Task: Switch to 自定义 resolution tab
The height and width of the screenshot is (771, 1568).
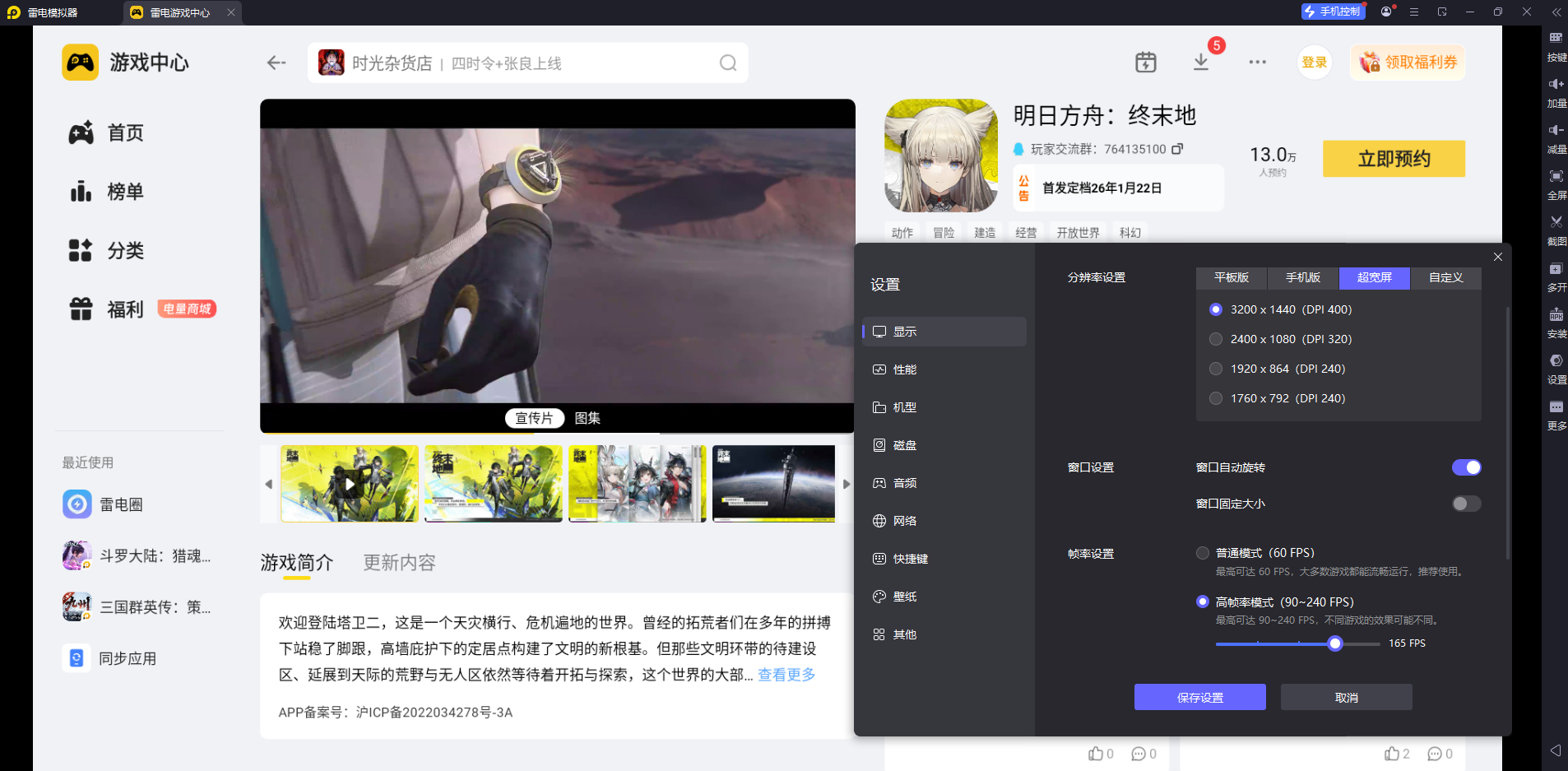Action: pos(1446,278)
